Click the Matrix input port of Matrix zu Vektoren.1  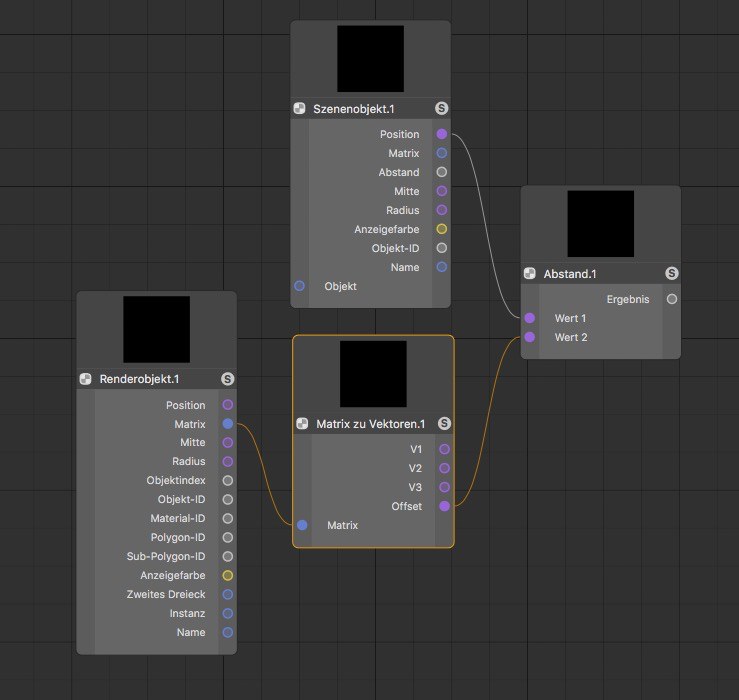302,525
